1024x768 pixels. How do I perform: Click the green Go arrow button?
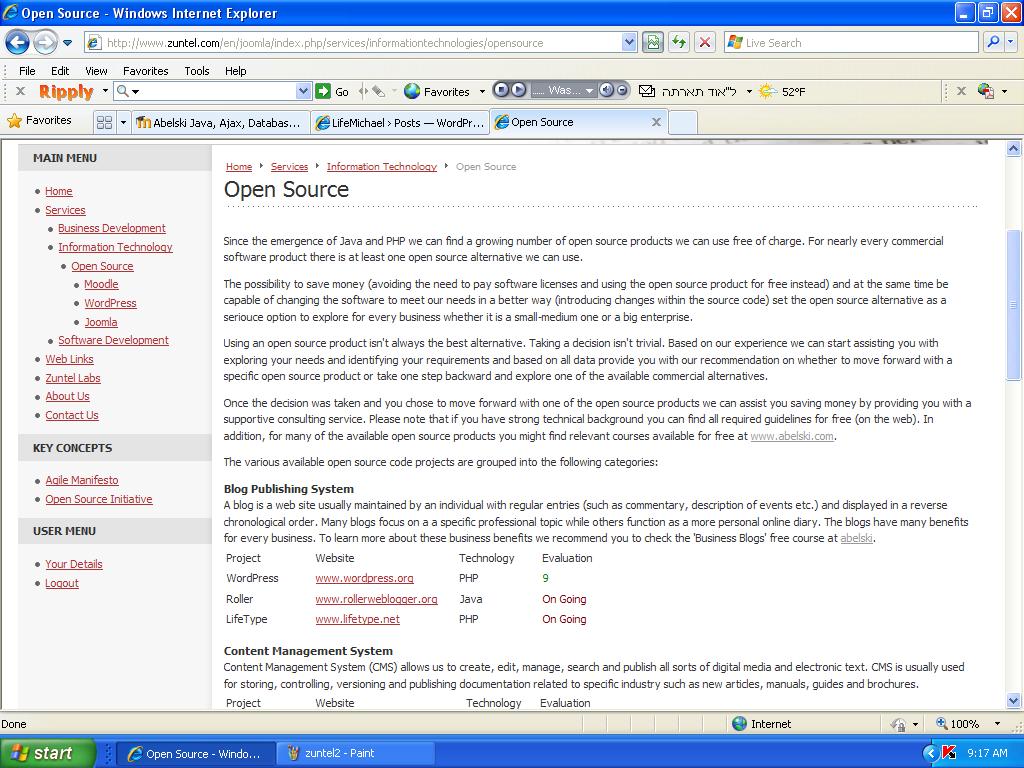pos(323,91)
